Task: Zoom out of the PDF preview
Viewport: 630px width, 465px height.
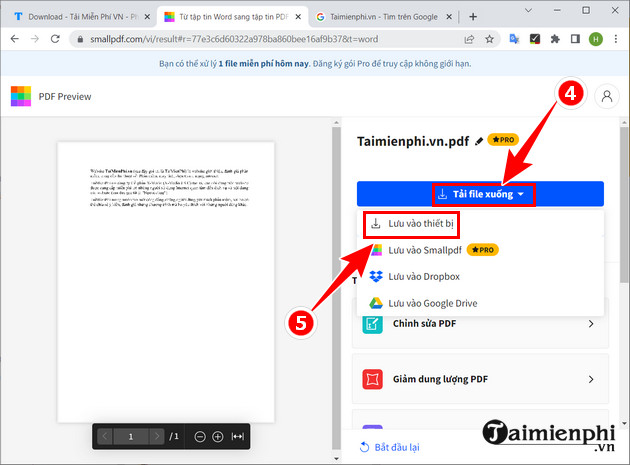Action: tap(200, 436)
